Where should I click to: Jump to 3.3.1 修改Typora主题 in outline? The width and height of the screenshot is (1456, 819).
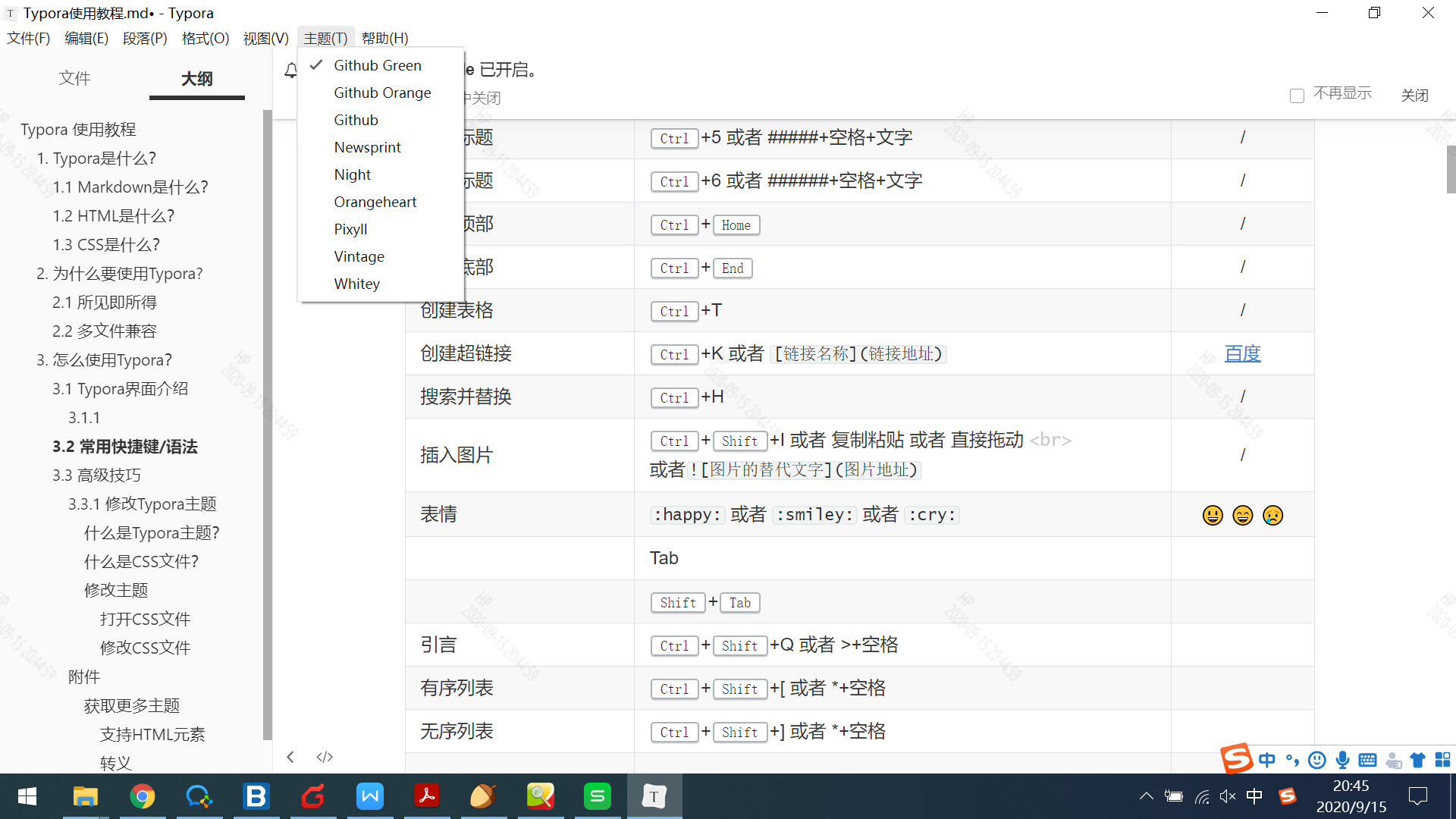pyautogui.click(x=143, y=504)
